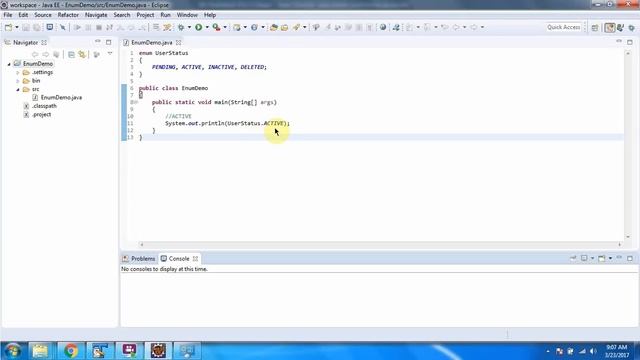Screen dimensions: 640x360
Task: Click Collapse All icon in Navigator toolbar
Action: click(71, 54)
